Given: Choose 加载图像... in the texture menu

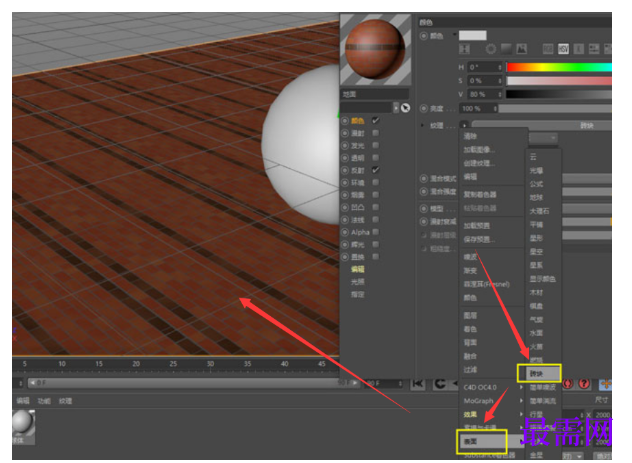Looking at the screenshot, I should (479, 150).
